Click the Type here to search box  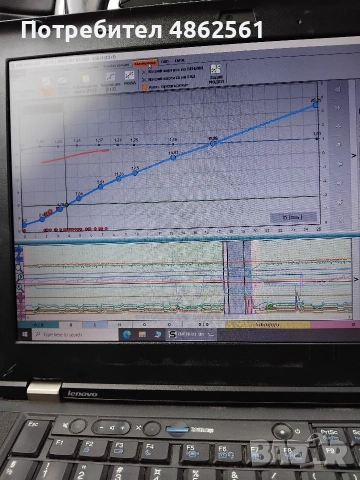(x=75, y=334)
